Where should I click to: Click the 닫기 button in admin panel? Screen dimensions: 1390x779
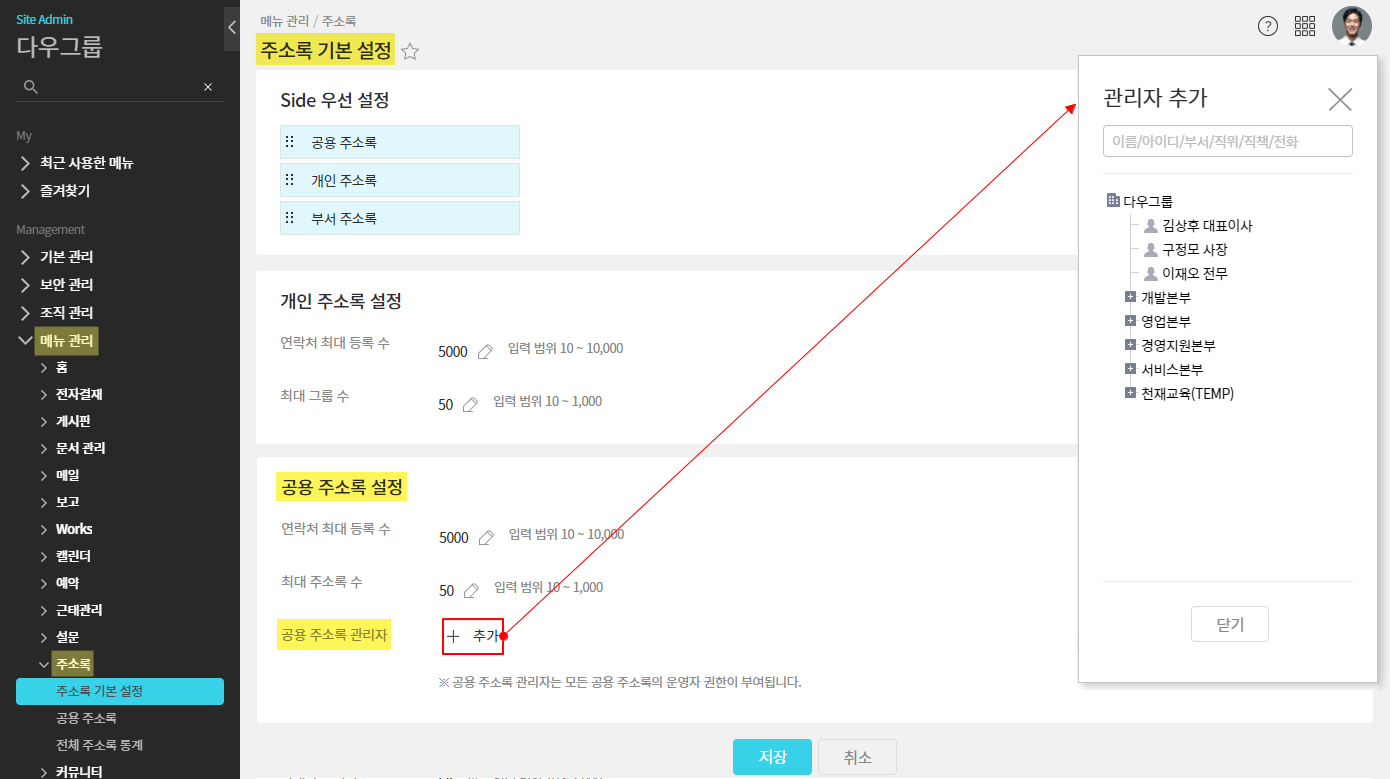(x=1229, y=624)
